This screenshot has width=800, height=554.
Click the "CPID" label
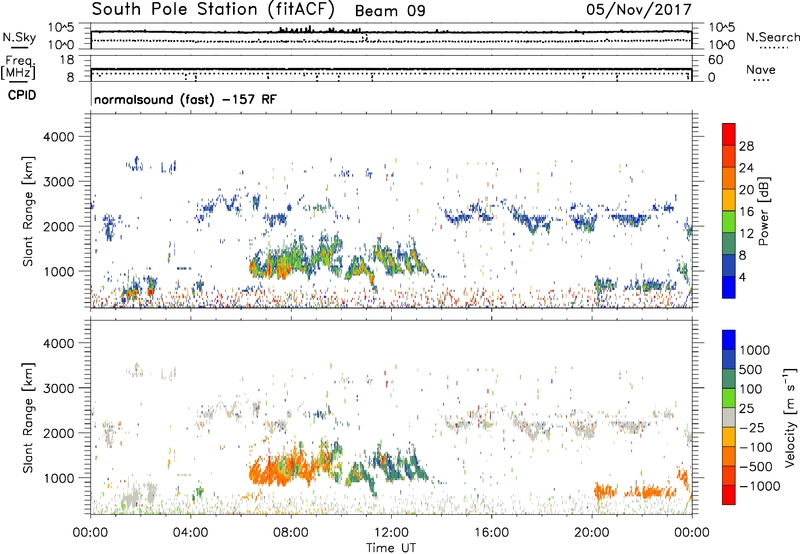(x=22, y=95)
